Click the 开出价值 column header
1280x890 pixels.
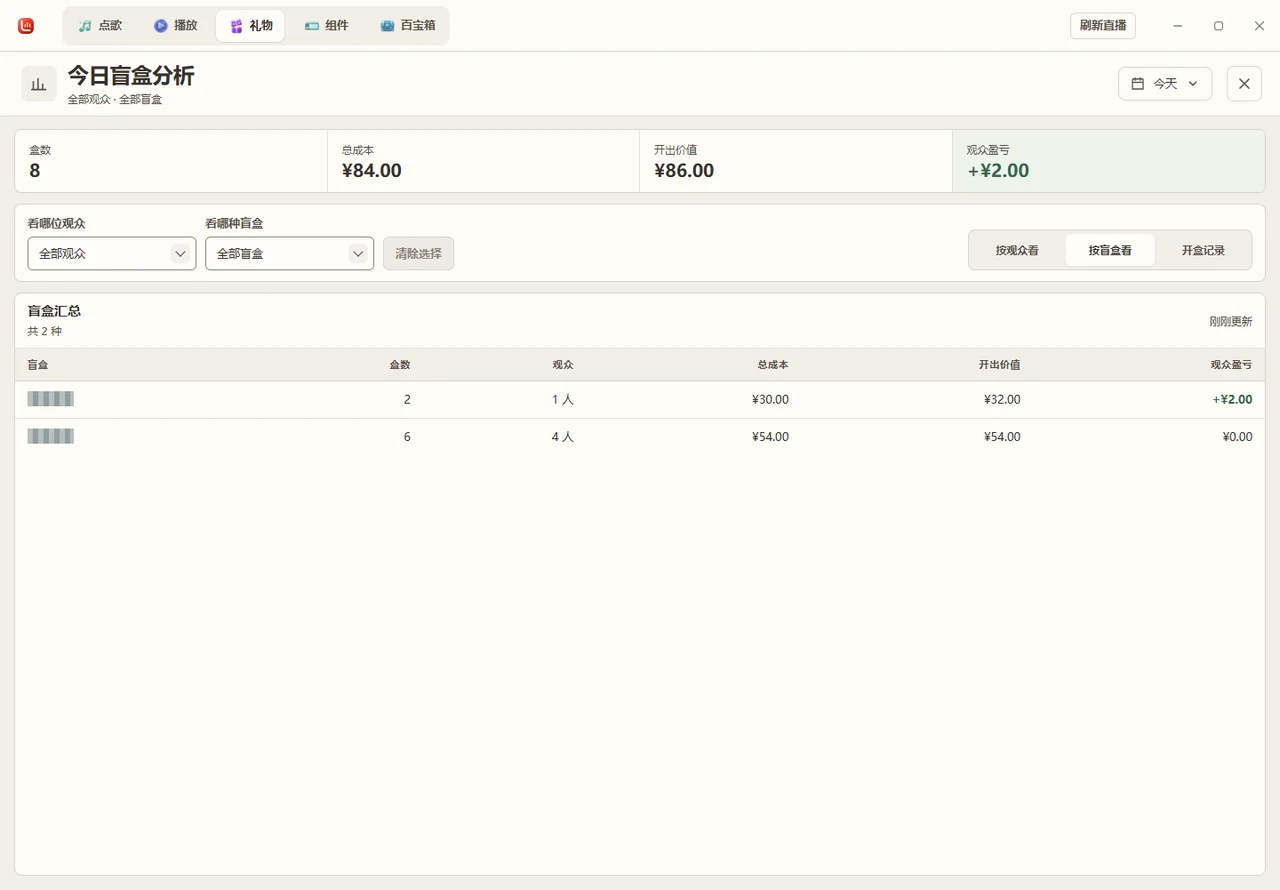[x=1000, y=365]
